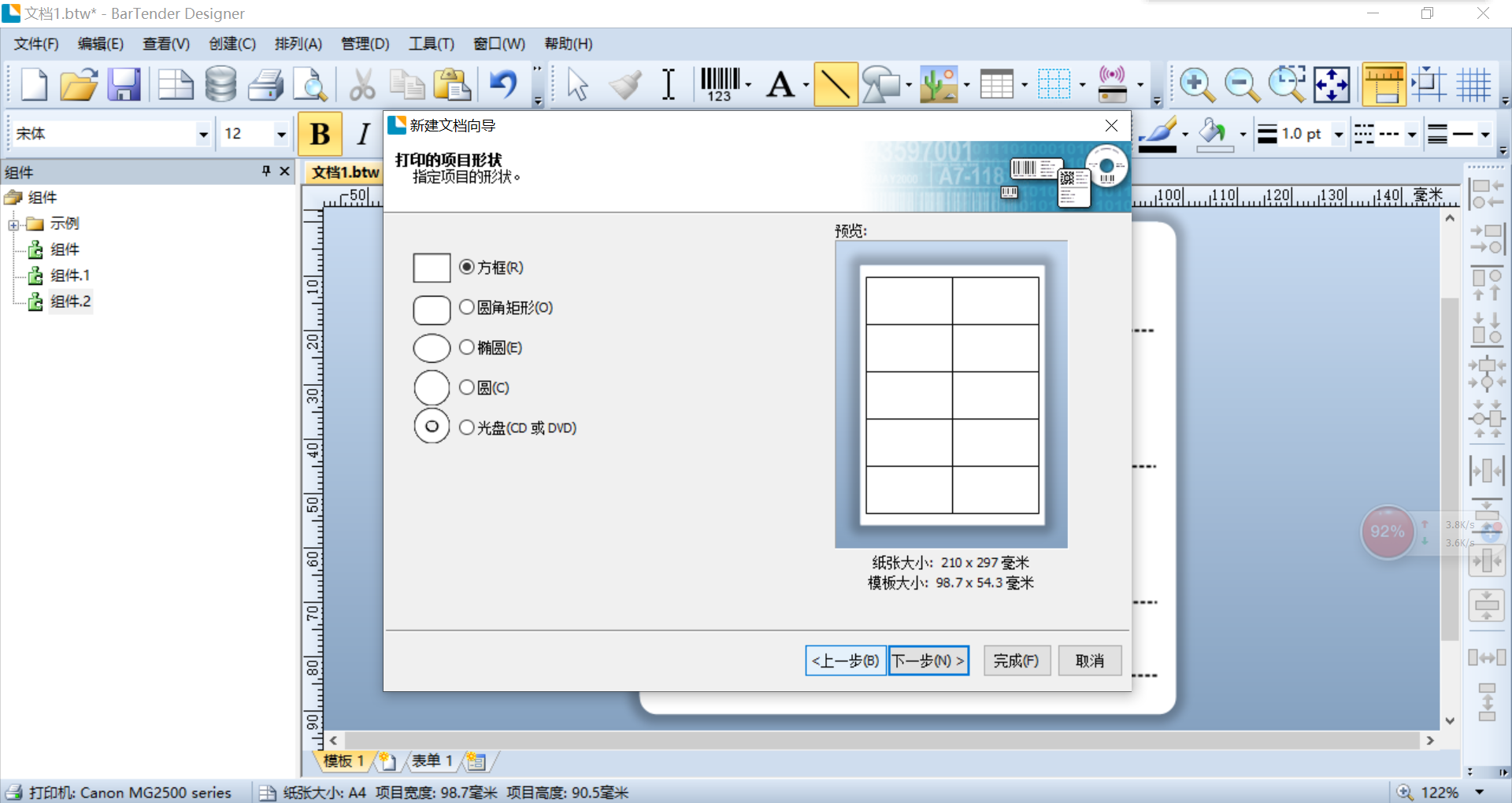Select the pointer arrow tool

pyautogui.click(x=578, y=84)
